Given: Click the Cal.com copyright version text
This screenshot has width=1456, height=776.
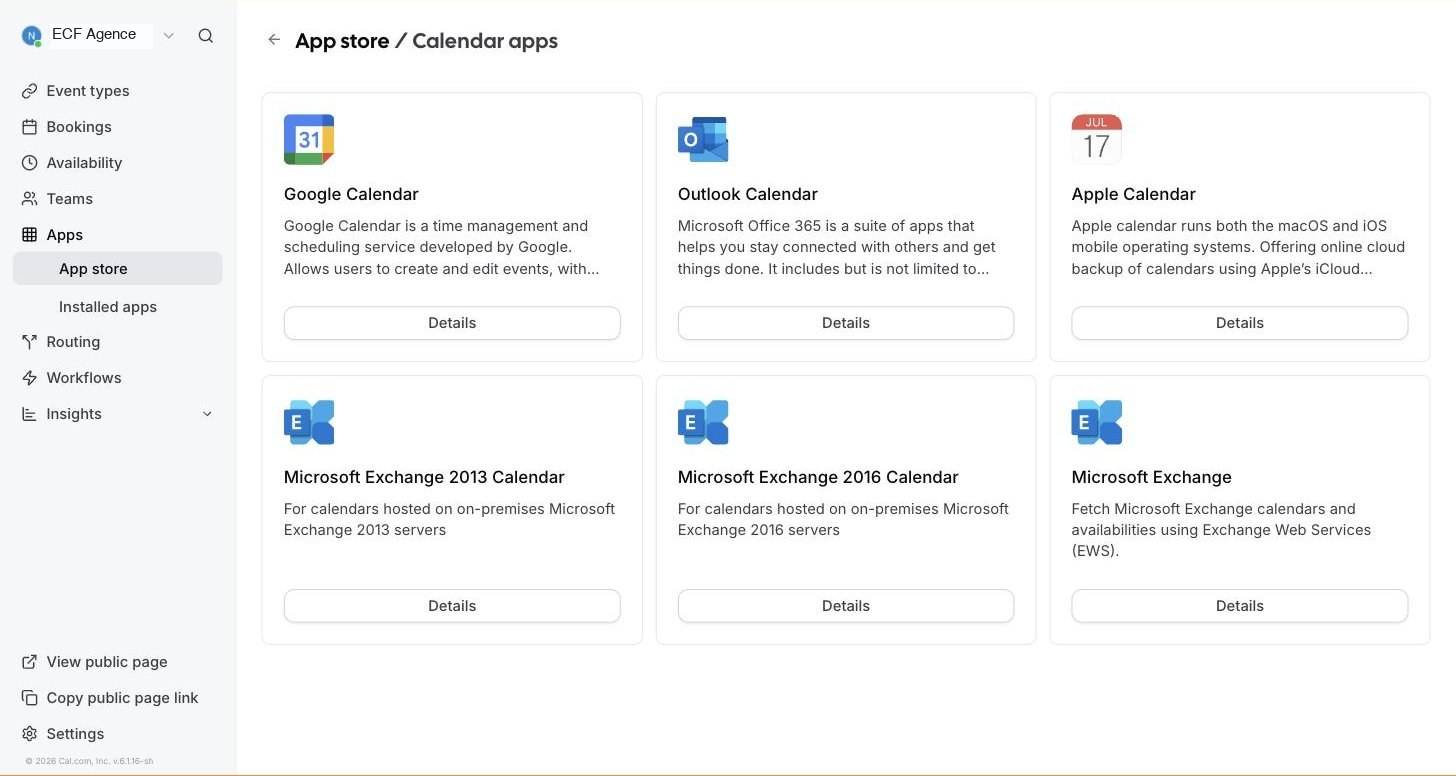Looking at the screenshot, I should [89, 761].
